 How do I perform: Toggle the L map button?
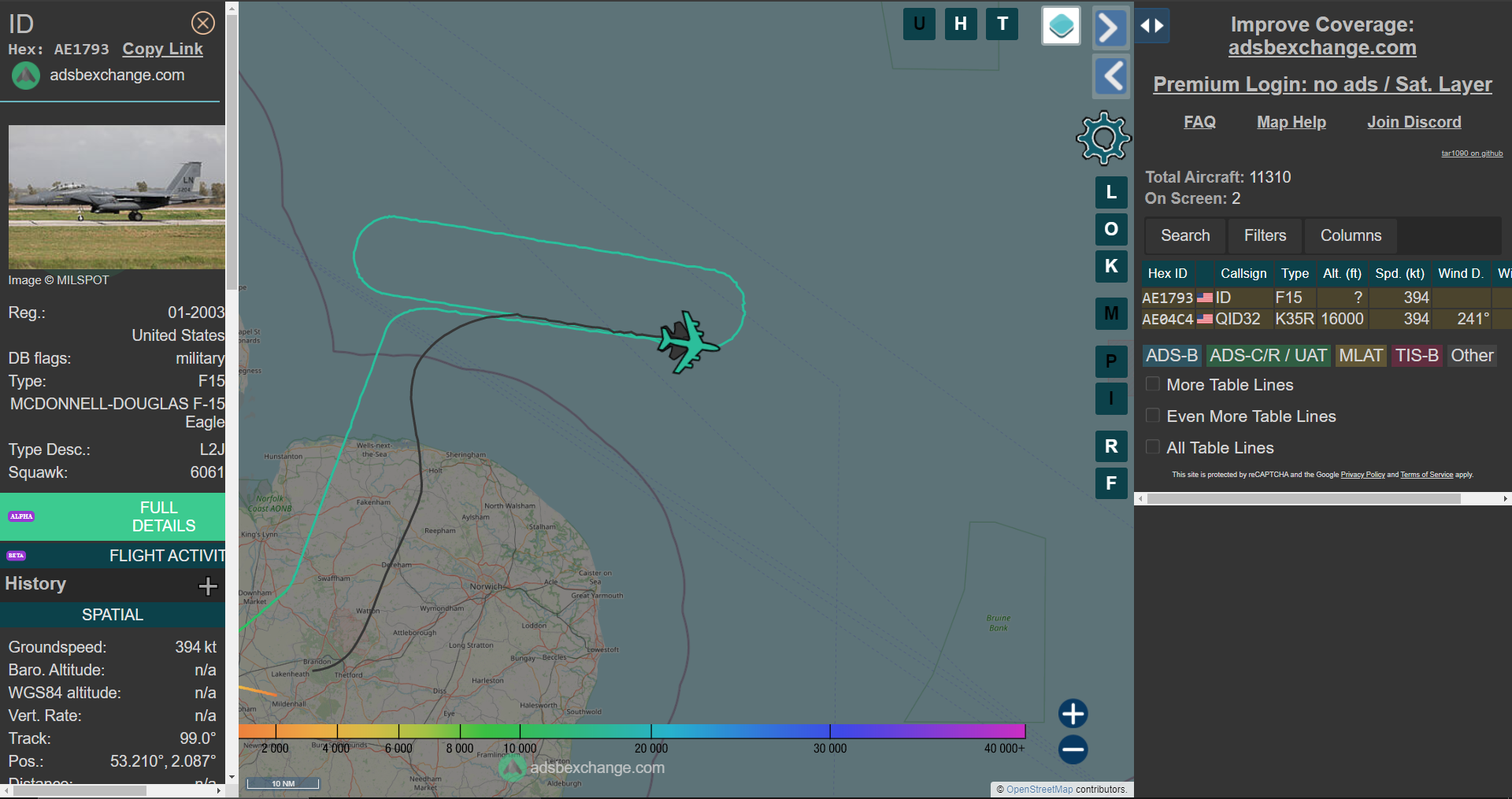pyautogui.click(x=1111, y=192)
